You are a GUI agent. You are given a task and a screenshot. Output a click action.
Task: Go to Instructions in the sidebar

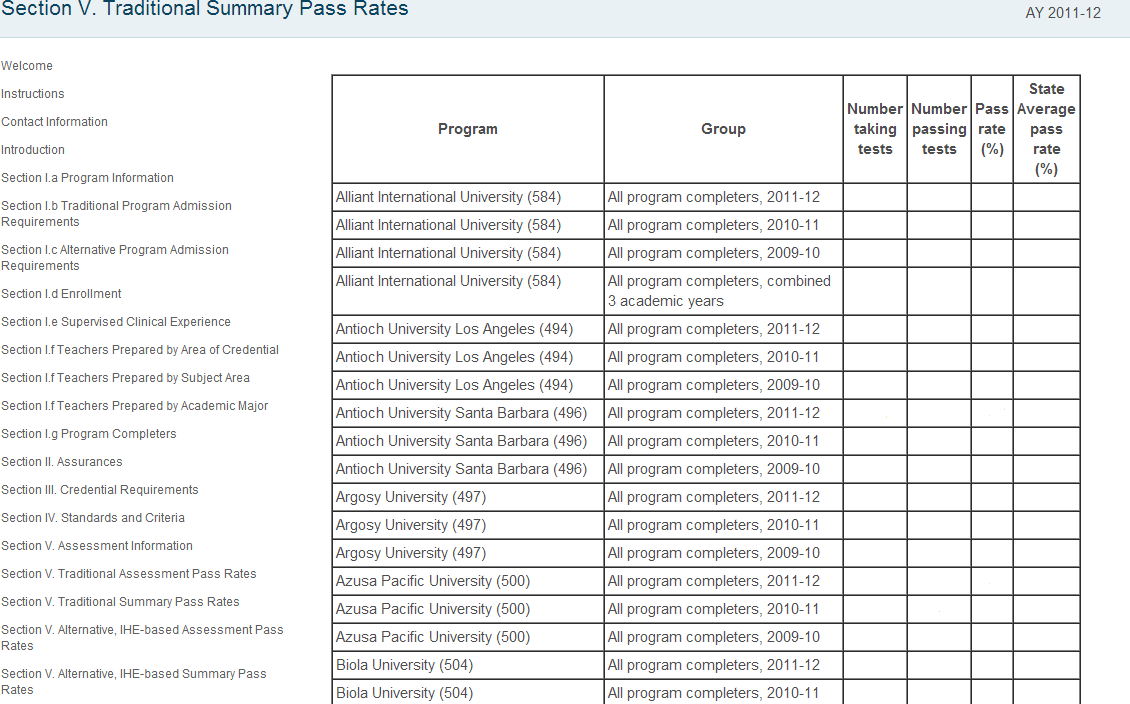pos(32,94)
